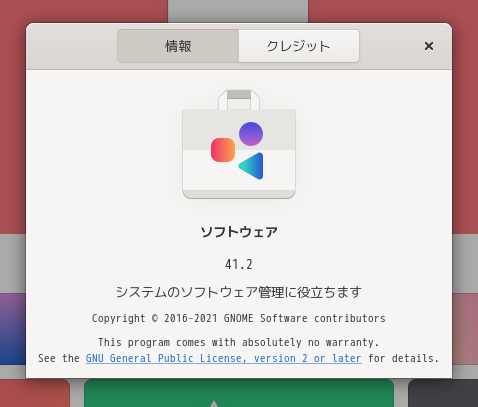Click the Copyright 2016-2021 GNOME Software line
Image resolution: width=478 pixels, height=407 pixels.
coord(239,318)
